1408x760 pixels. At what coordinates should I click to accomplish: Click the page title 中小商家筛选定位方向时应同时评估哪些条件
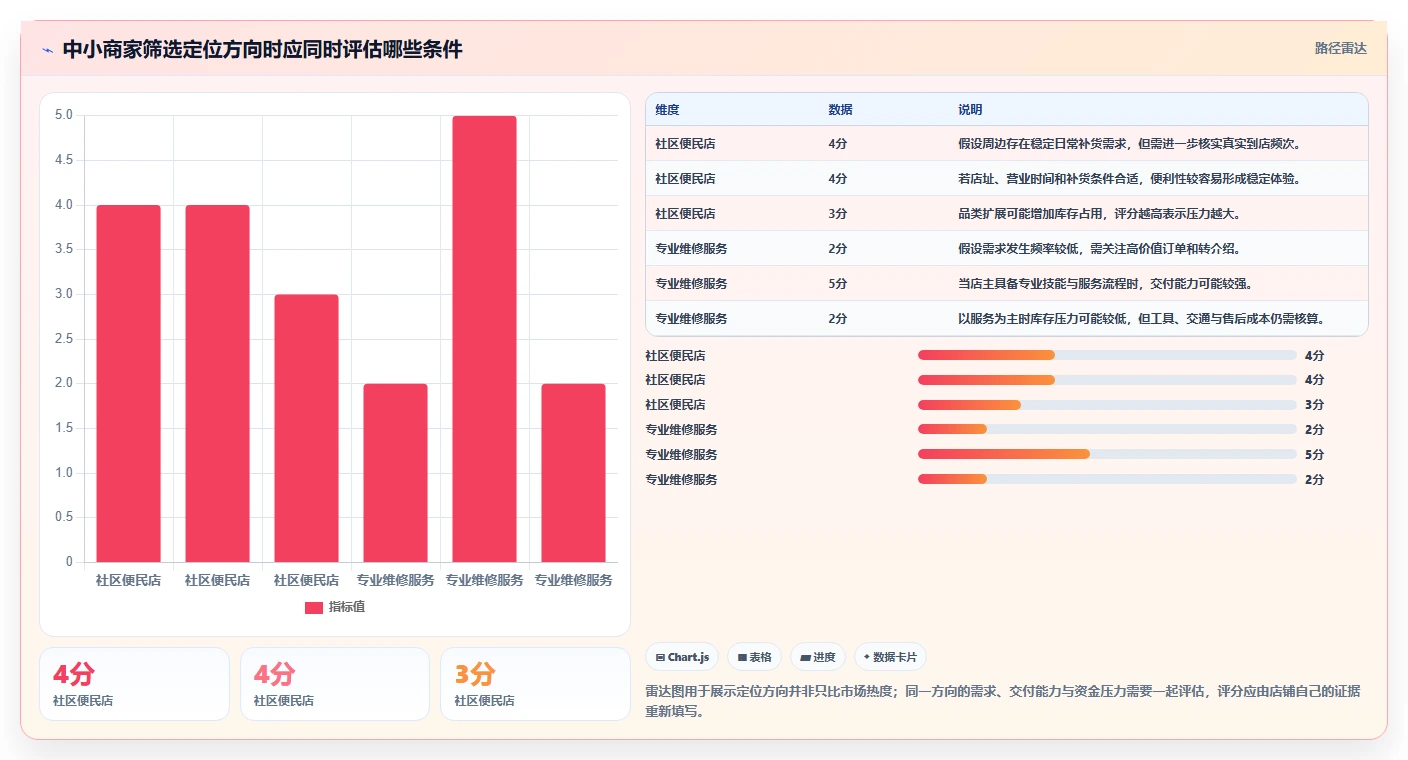tap(262, 49)
